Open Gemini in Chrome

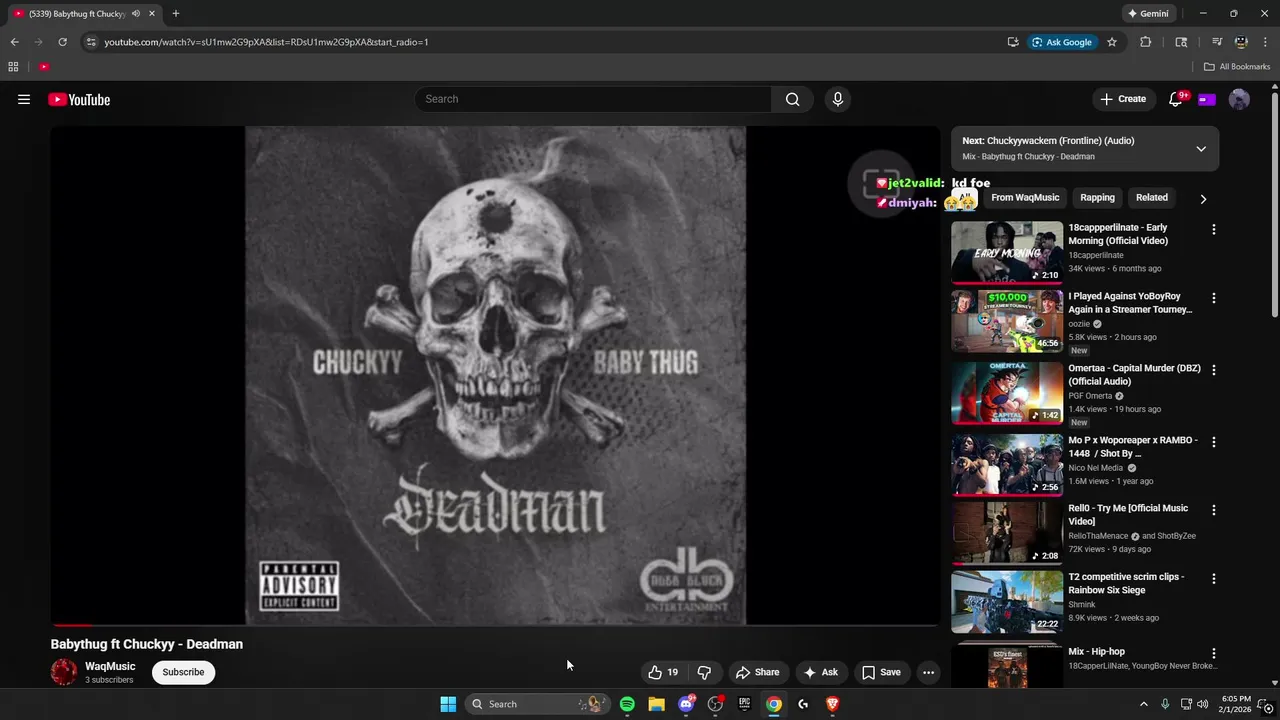[1148, 14]
